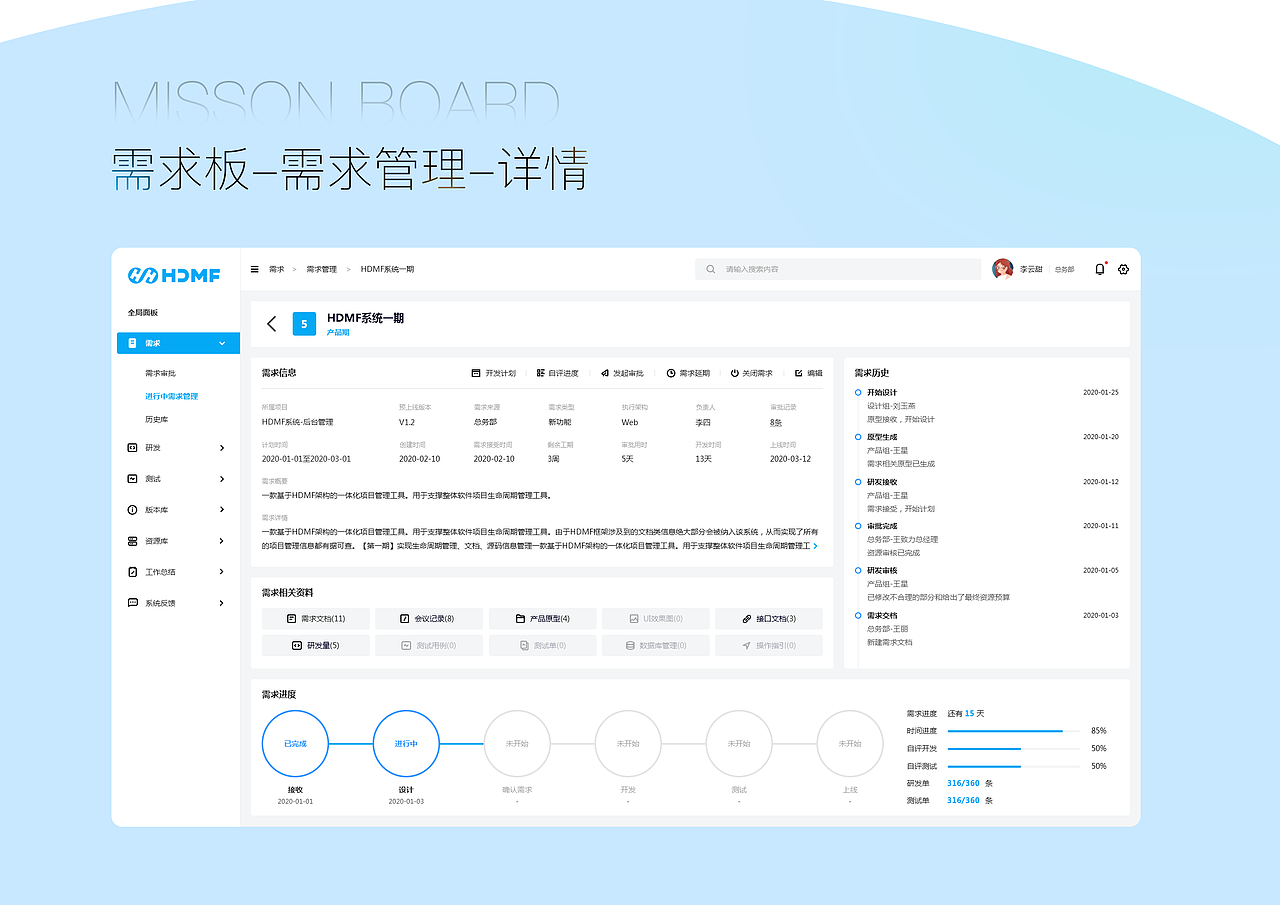Select 进行中需求管理 submenu item

(171, 396)
